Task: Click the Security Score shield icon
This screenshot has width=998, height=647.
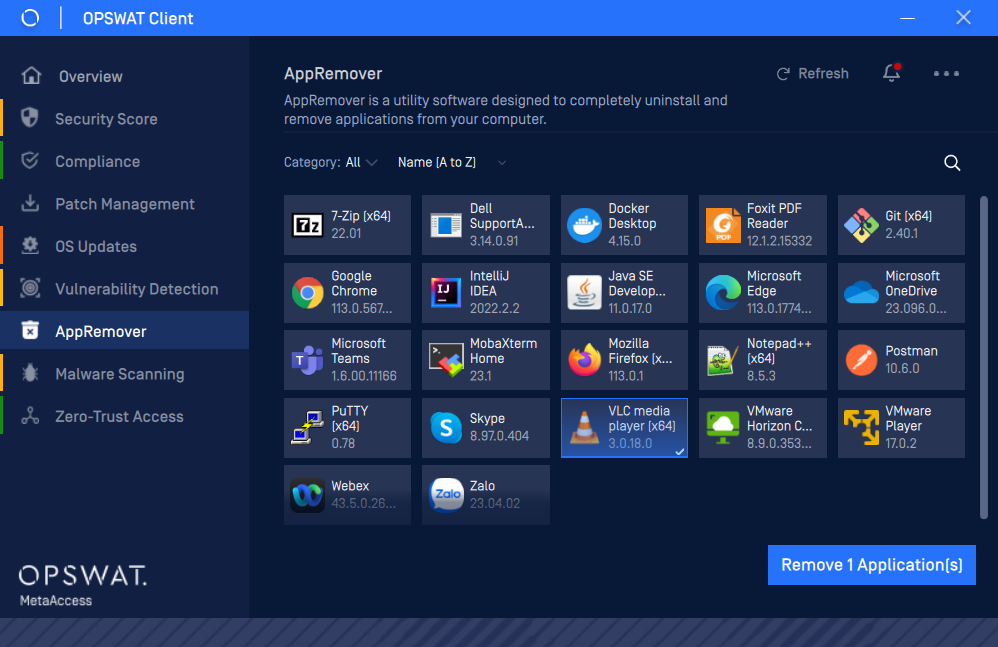Action: (x=30, y=118)
